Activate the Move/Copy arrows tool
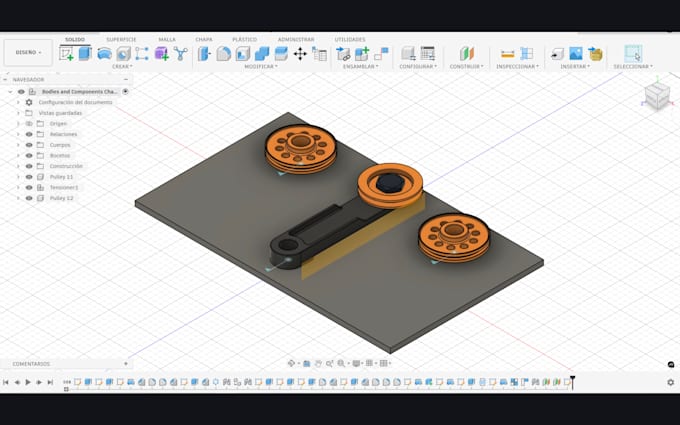This screenshot has height=425, width=680. click(300, 54)
